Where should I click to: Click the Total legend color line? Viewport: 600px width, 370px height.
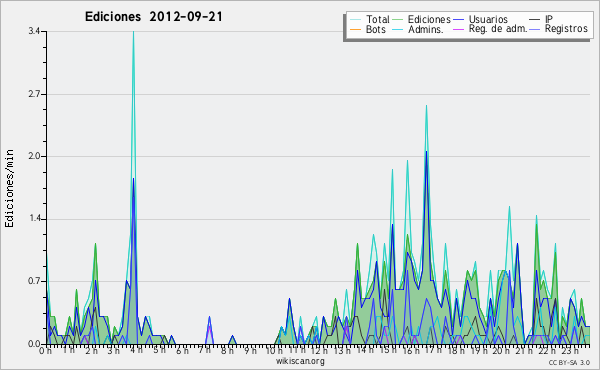(x=355, y=20)
